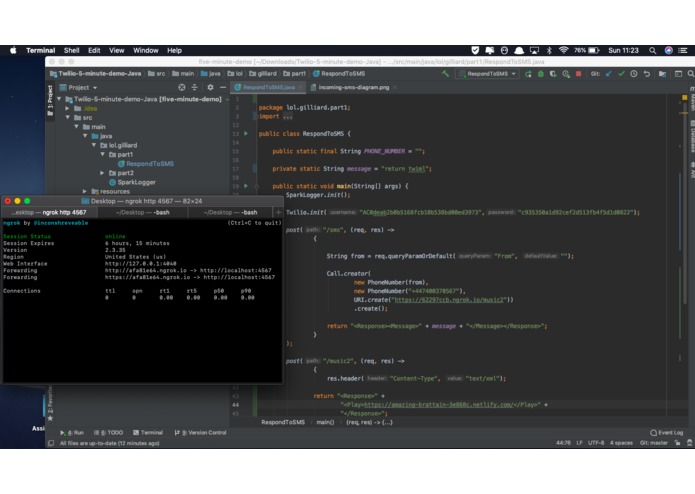
Task: Collapse the src folder arrow
Action: (68, 118)
